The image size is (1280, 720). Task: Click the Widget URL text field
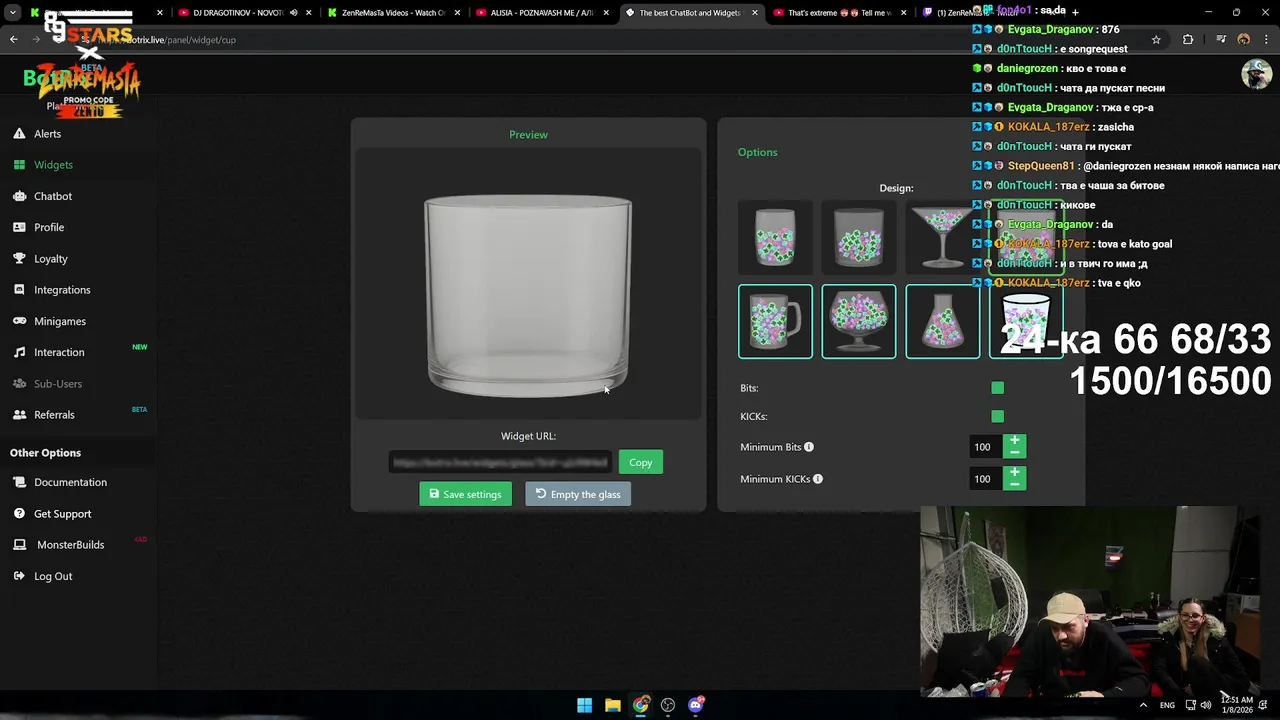(x=500, y=462)
